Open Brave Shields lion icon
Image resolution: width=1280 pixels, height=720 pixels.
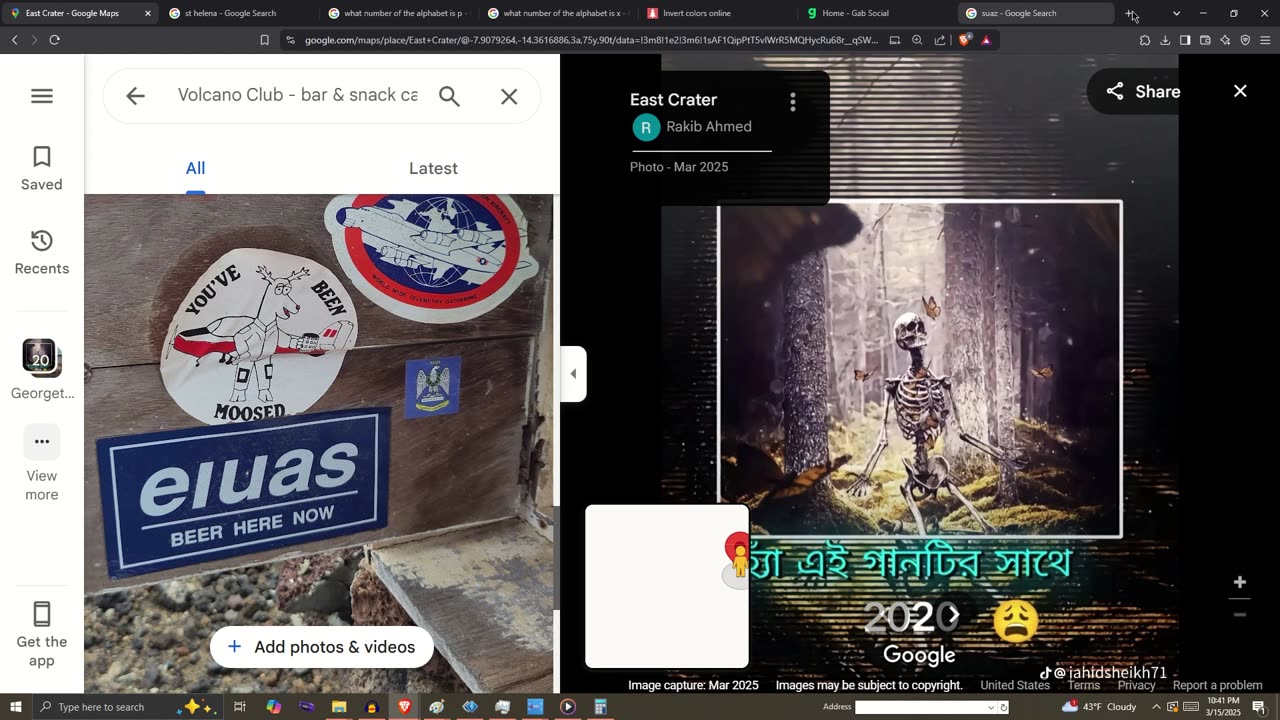965,40
